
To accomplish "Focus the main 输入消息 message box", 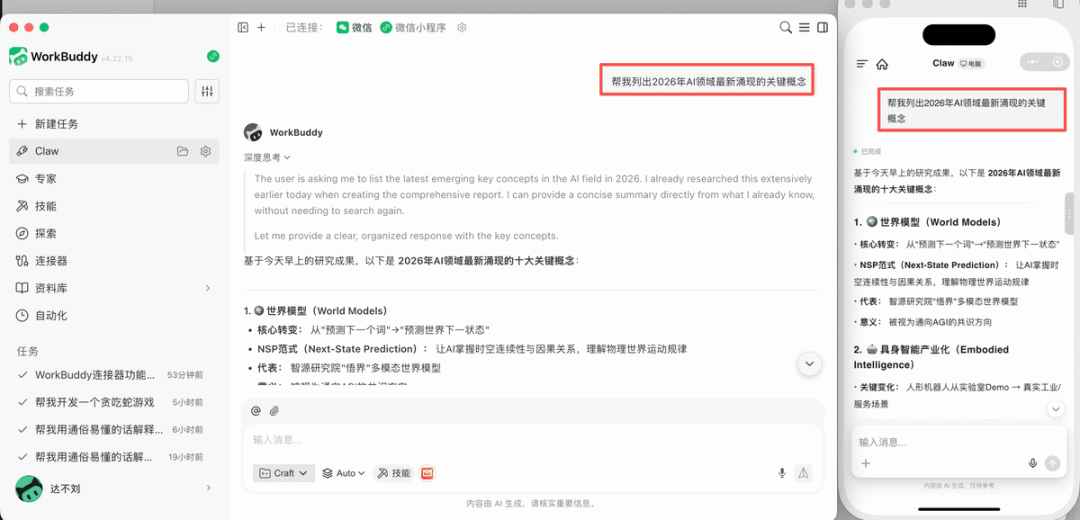I will pyautogui.click(x=532, y=439).
